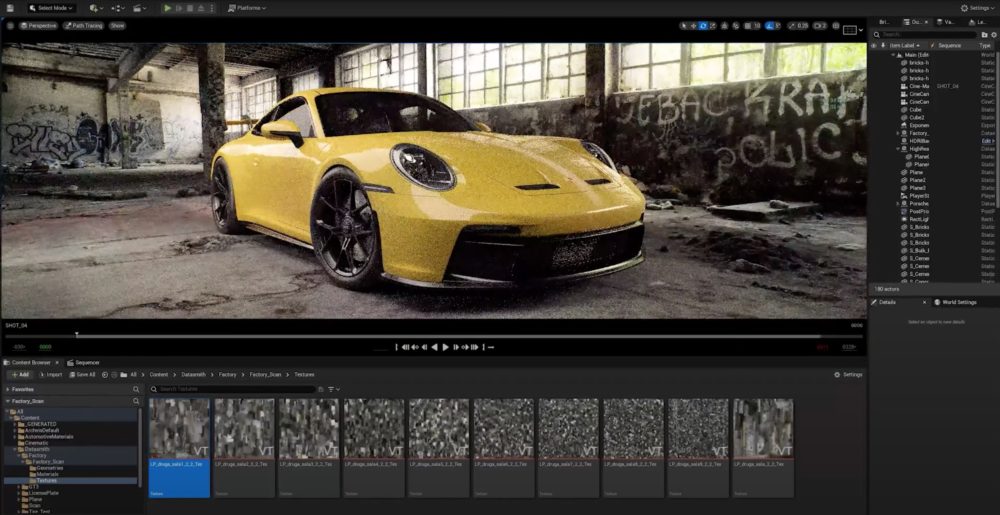Select the Geometries folder
This screenshot has width=1000, height=515.
49,468
